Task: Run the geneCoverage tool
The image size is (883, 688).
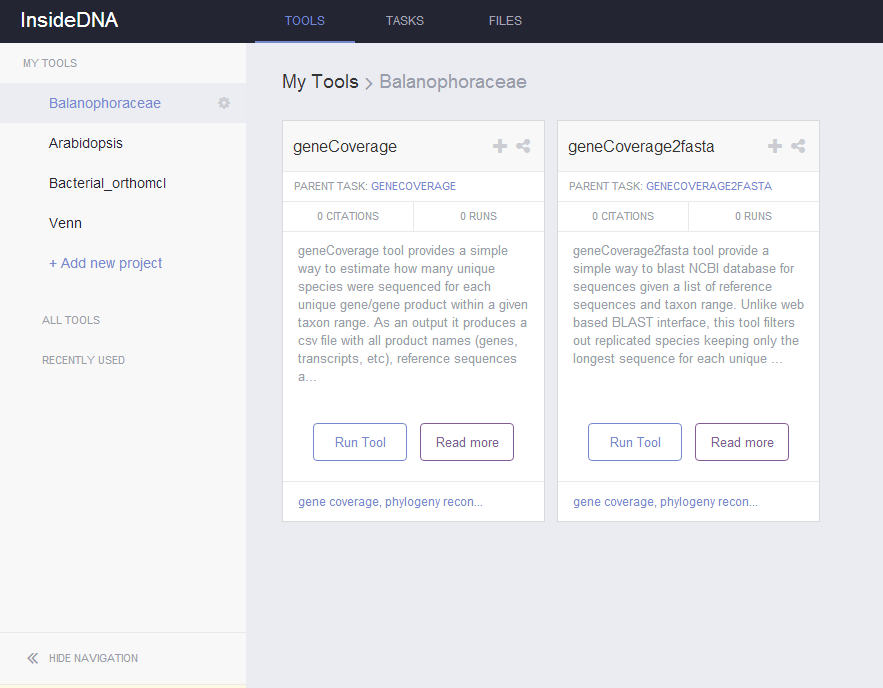Action: pos(360,442)
